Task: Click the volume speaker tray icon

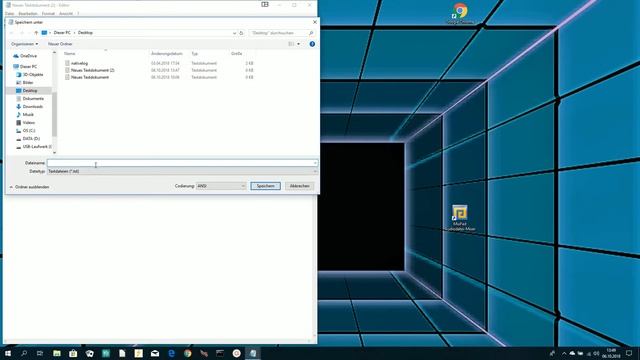Action: [x=596, y=353]
